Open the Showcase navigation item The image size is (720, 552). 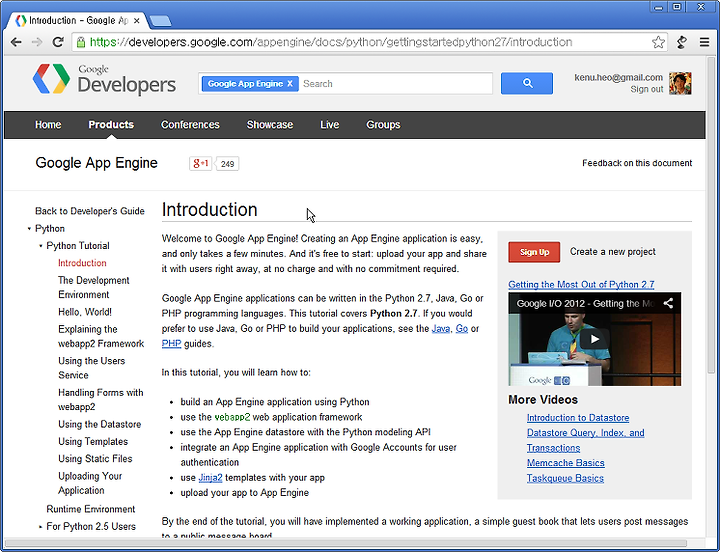click(x=270, y=125)
